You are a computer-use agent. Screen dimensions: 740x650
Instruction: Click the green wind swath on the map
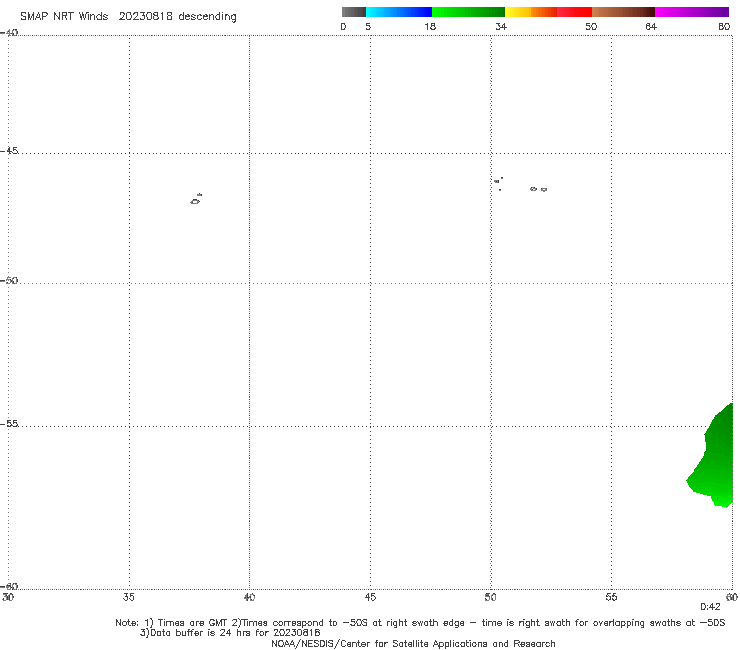click(717, 460)
